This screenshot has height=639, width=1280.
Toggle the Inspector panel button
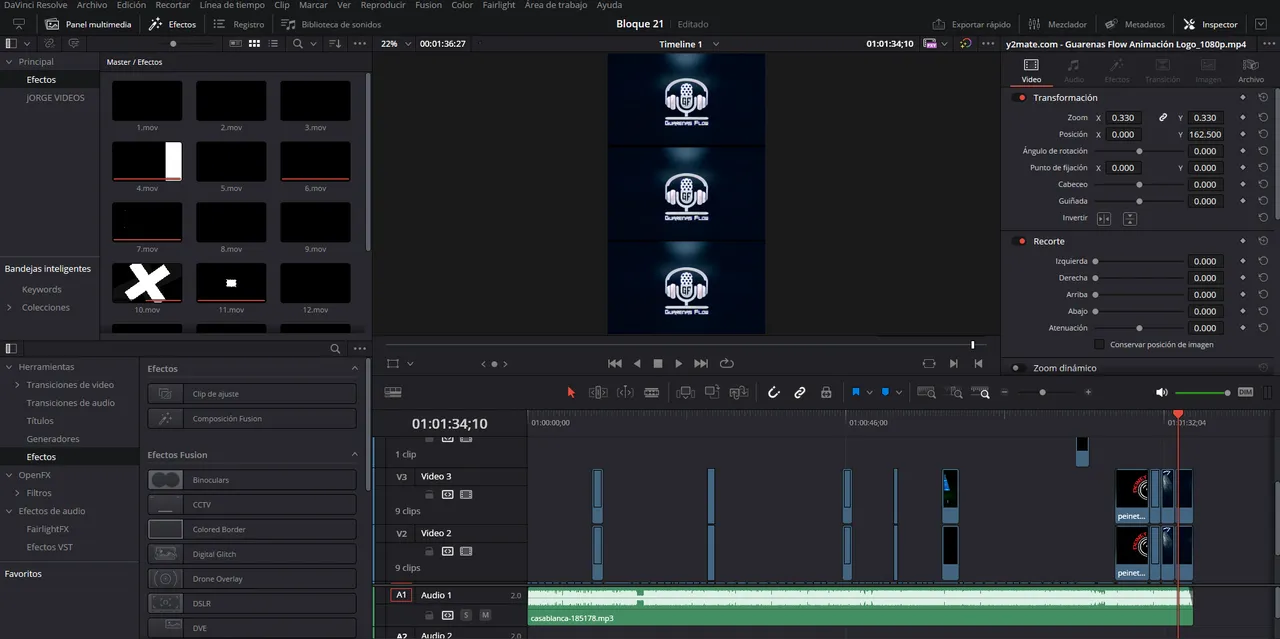pyautogui.click(x=1210, y=24)
